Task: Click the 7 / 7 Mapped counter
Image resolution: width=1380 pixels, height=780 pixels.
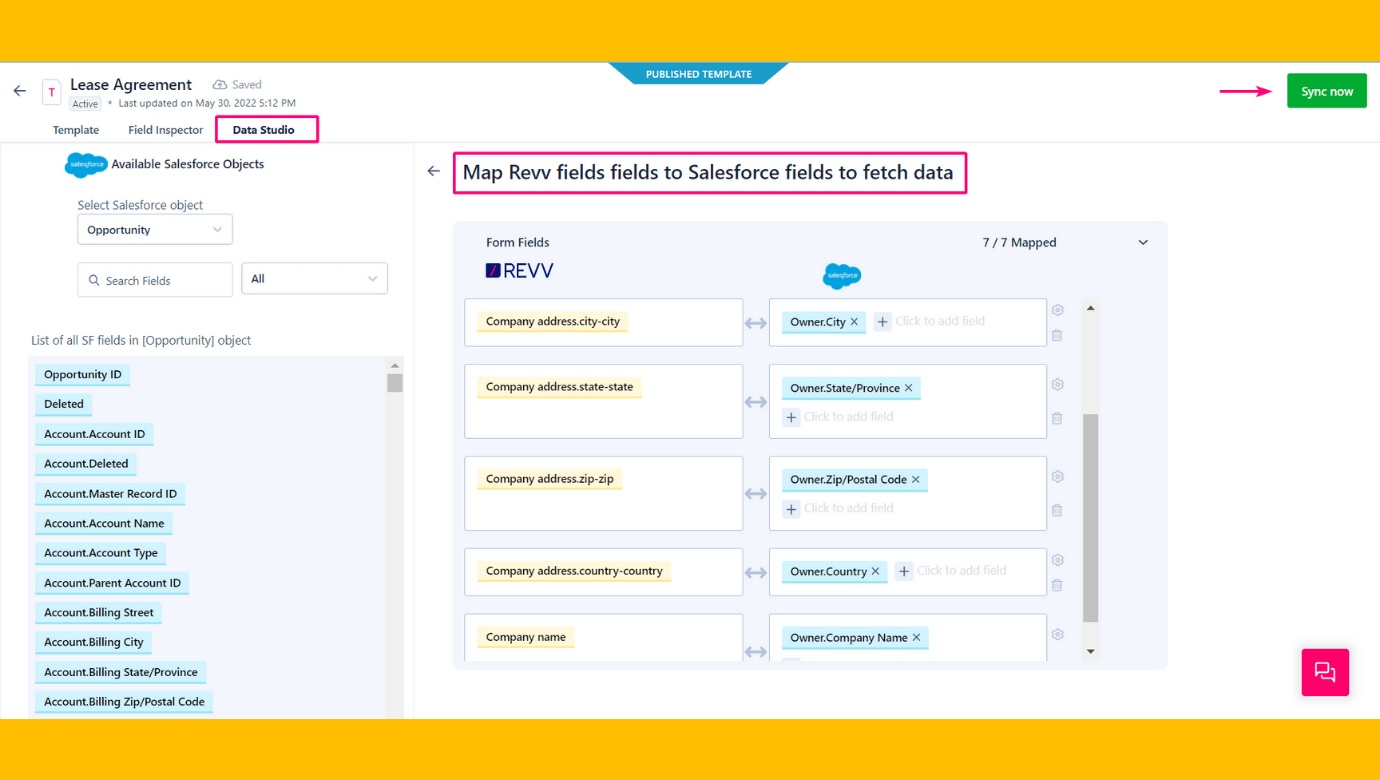Action: [x=1019, y=243]
